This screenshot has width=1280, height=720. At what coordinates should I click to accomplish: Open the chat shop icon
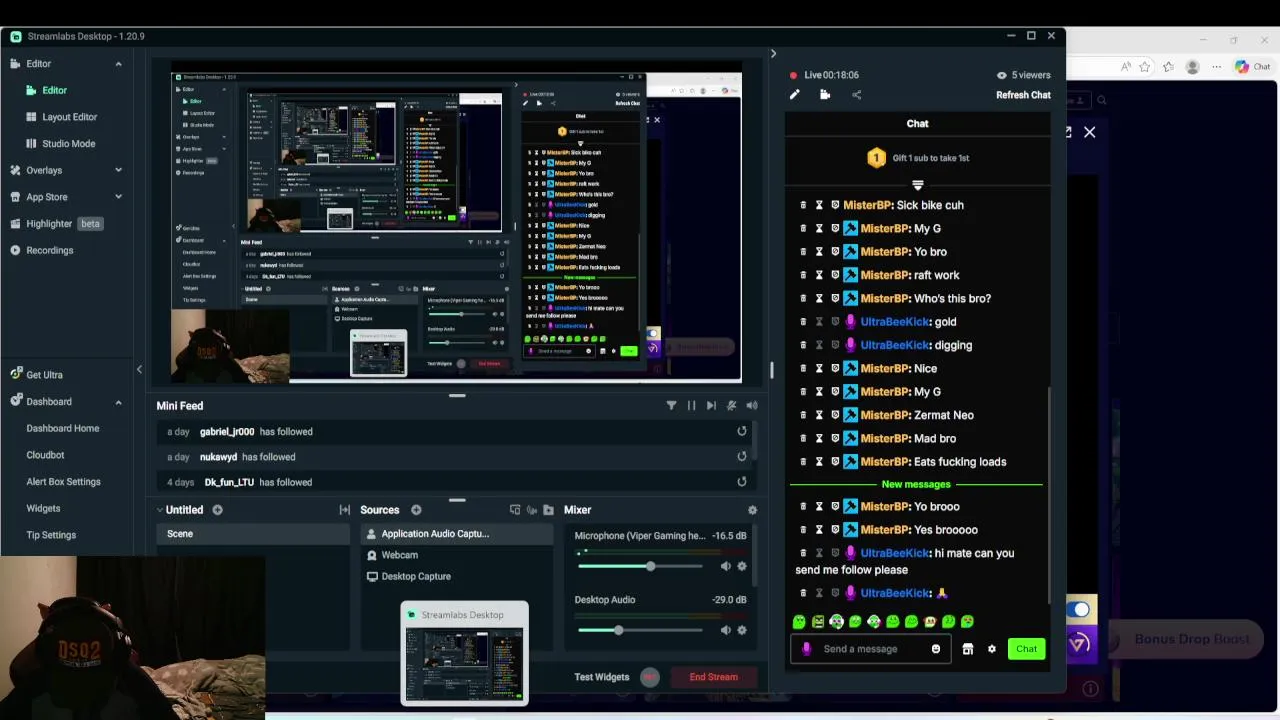pos(967,649)
